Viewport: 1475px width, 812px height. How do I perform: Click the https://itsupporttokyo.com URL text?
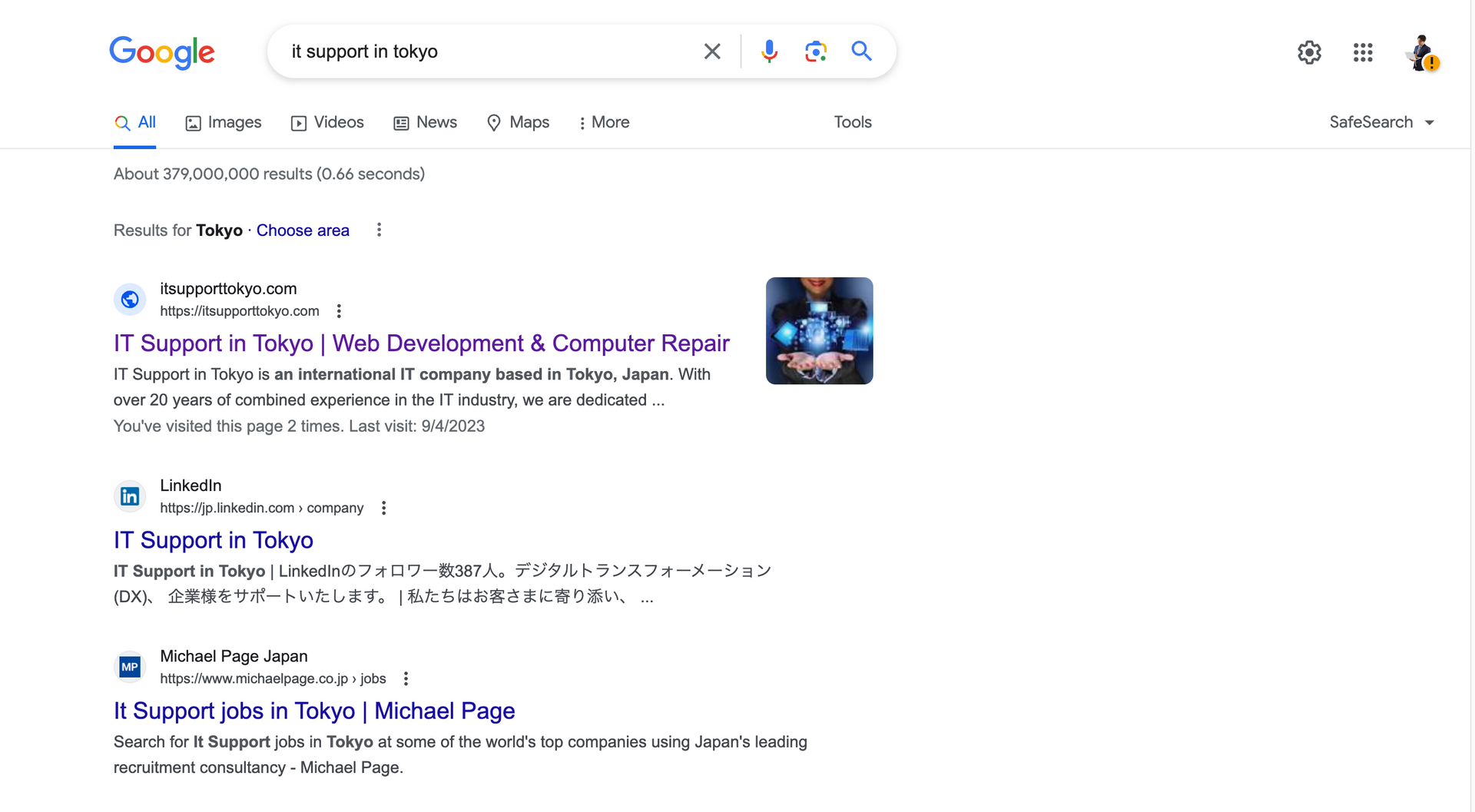pos(240,311)
